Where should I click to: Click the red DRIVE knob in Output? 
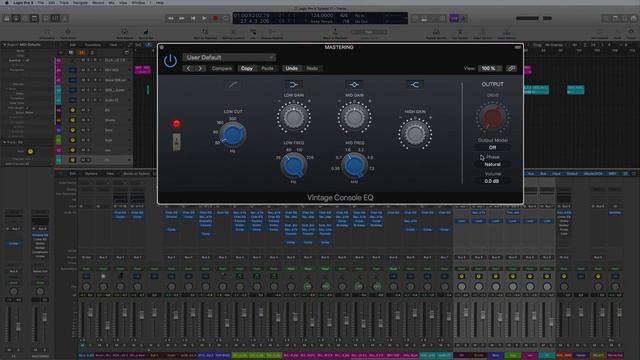(493, 117)
